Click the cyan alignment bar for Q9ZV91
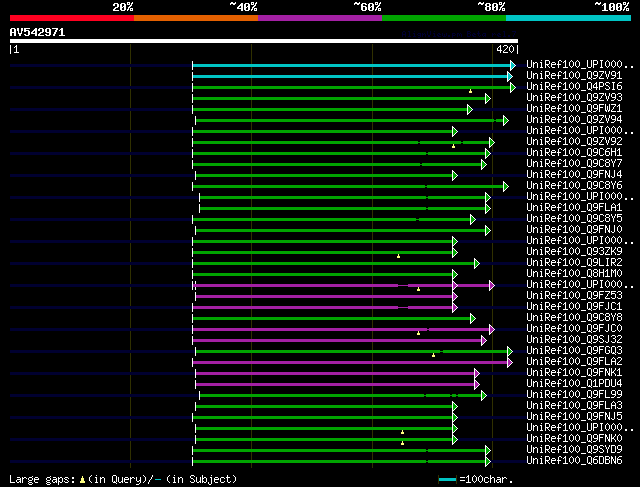Screen dimensions: 640x487 350,76
